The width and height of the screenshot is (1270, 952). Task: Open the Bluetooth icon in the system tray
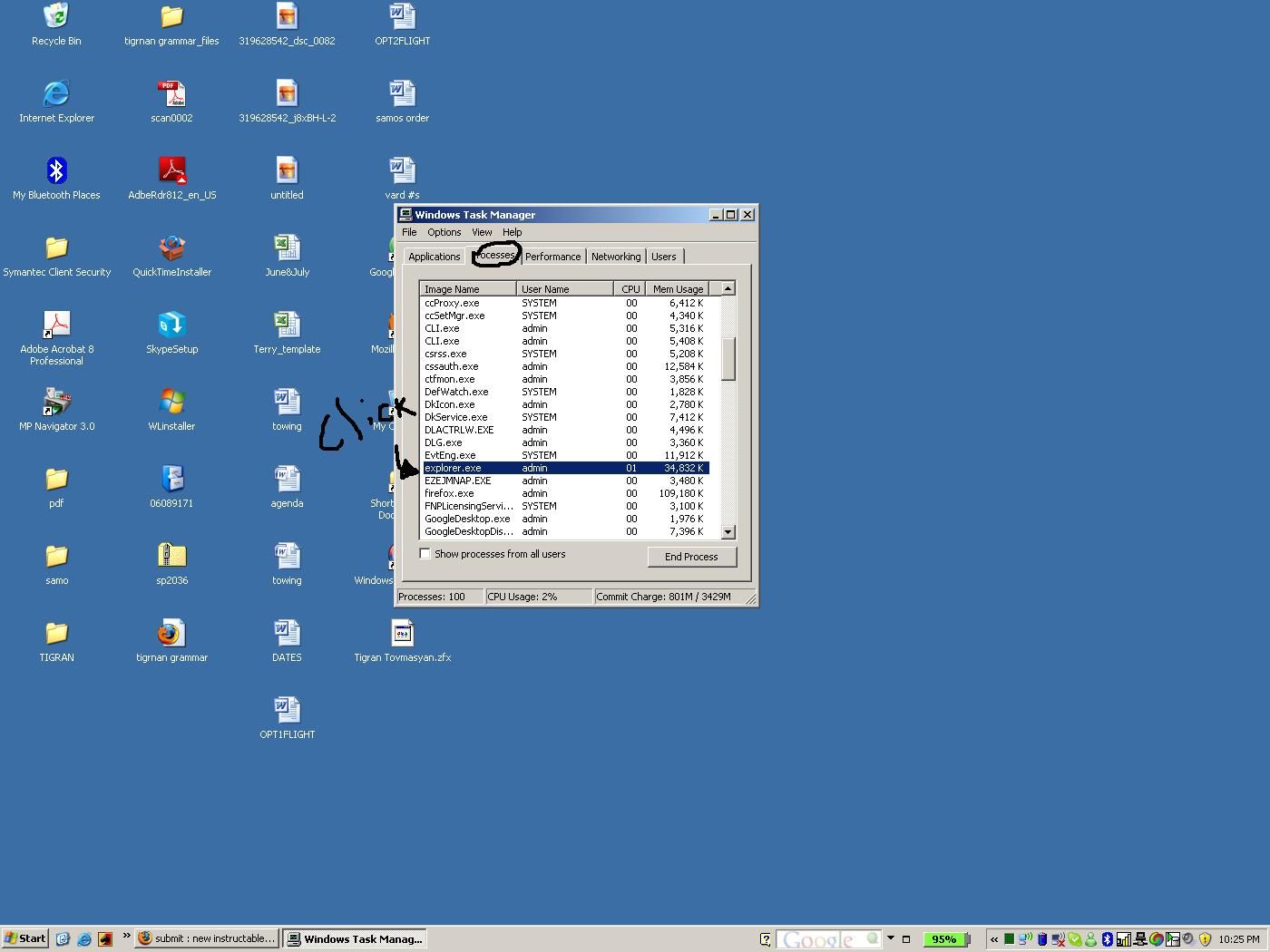[x=1108, y=939]
